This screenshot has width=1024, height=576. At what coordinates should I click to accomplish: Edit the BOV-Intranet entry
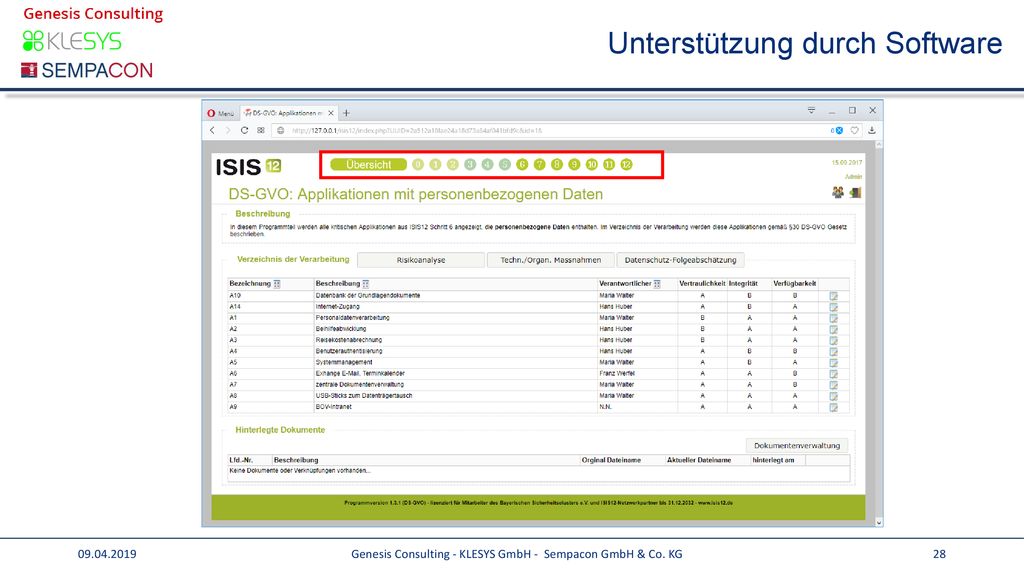point(833,407)
